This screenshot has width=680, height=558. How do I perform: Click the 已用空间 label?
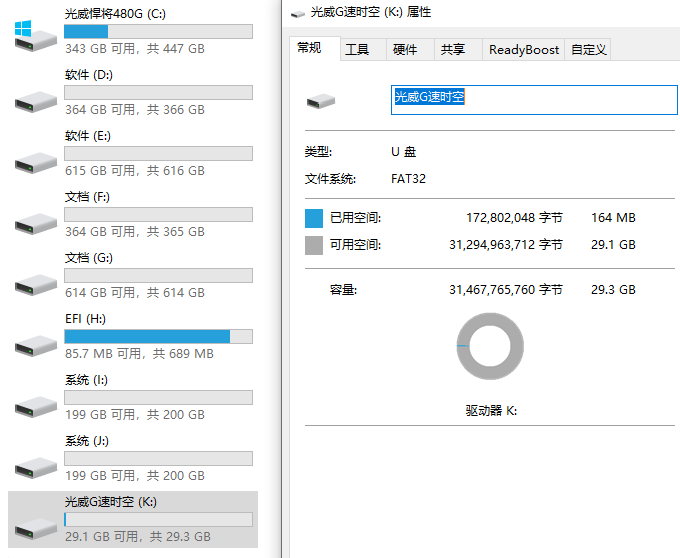coord(355,218)
